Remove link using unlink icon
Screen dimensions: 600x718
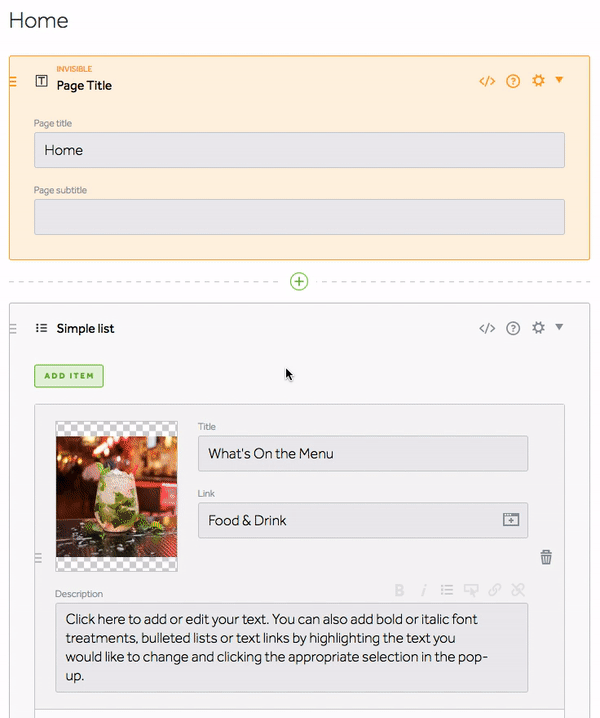click(x=518, y=590)
